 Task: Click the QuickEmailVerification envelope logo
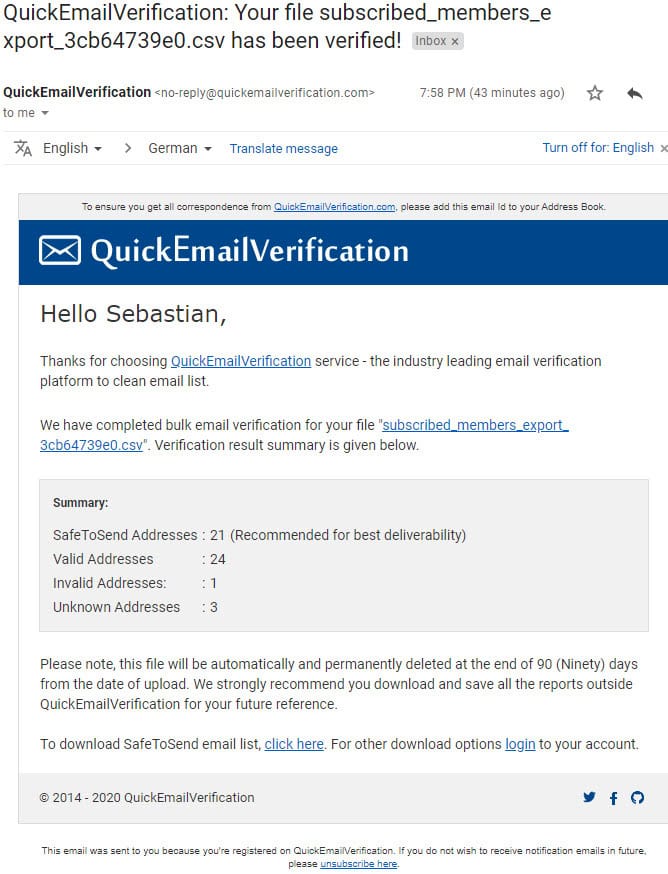tap(59, 250)
